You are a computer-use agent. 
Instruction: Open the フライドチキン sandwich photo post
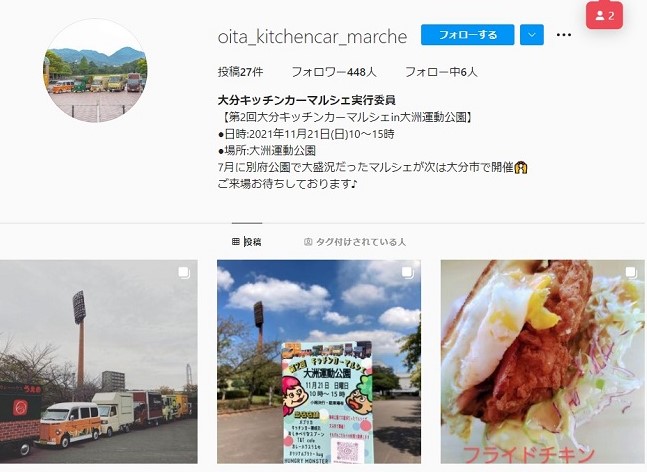pos(542,361)
